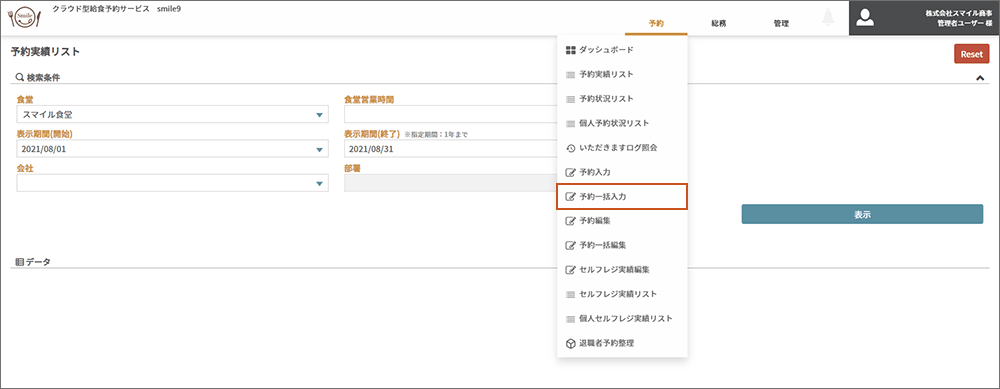Switch to the 管理 tab

781,23
